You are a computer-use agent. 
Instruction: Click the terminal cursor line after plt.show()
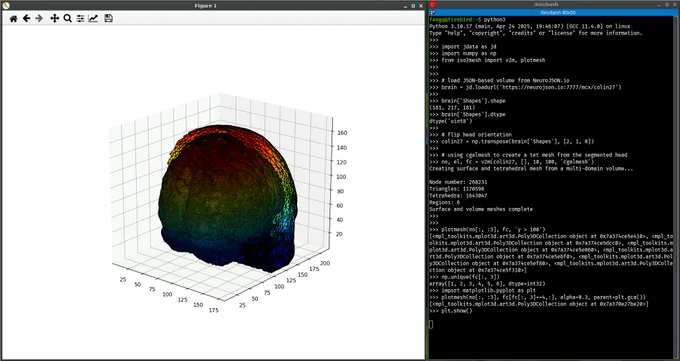[x=431, y=324]
